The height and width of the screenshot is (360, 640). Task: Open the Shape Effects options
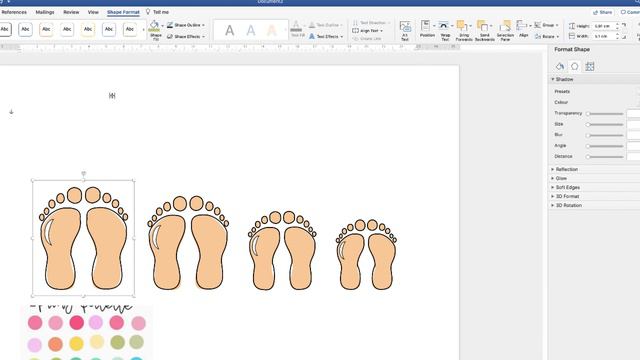(x=186, y=37)
